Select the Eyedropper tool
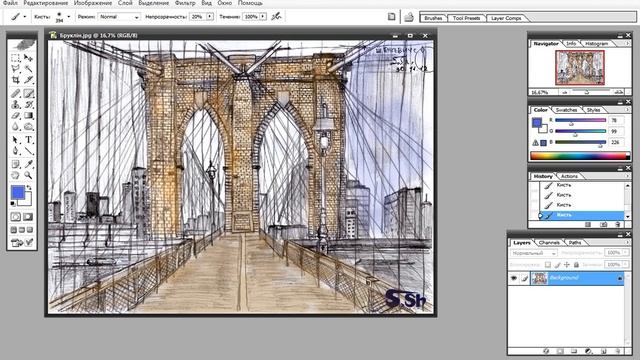The height and width of the screenshot is (360, 640). [x=28, y=164]
